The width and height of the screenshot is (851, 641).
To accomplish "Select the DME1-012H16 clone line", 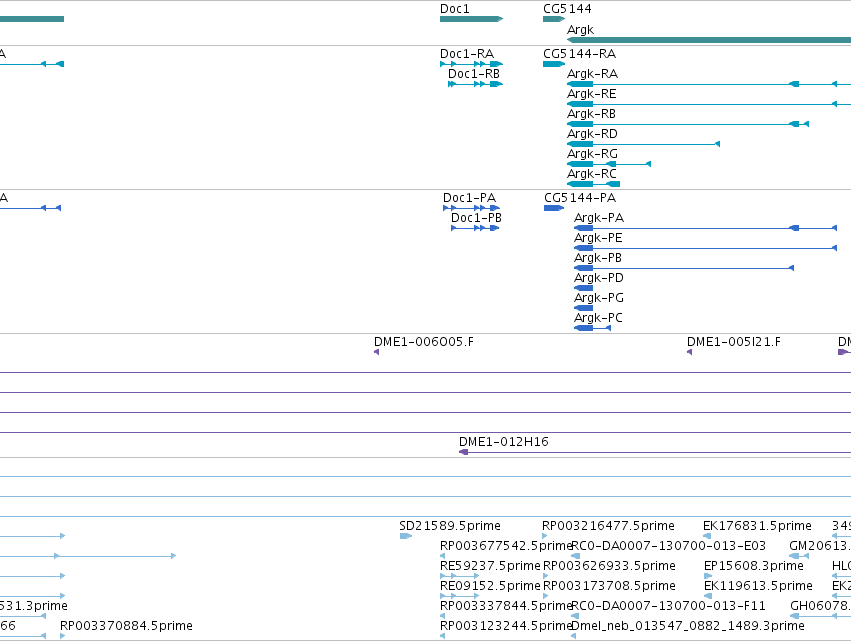I will click(655, 452).
